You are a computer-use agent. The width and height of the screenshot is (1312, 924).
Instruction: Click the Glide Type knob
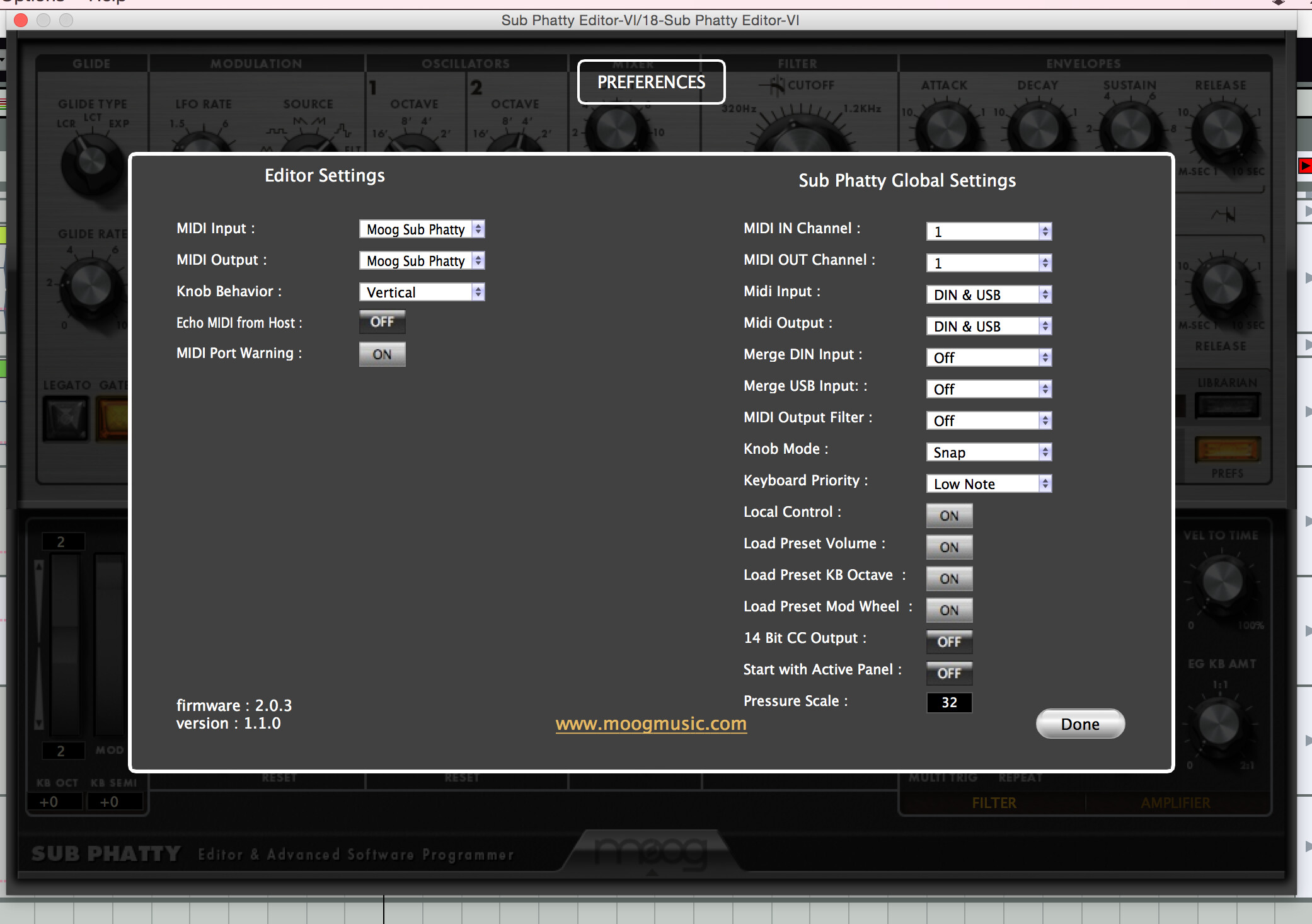tap(92, 162)
